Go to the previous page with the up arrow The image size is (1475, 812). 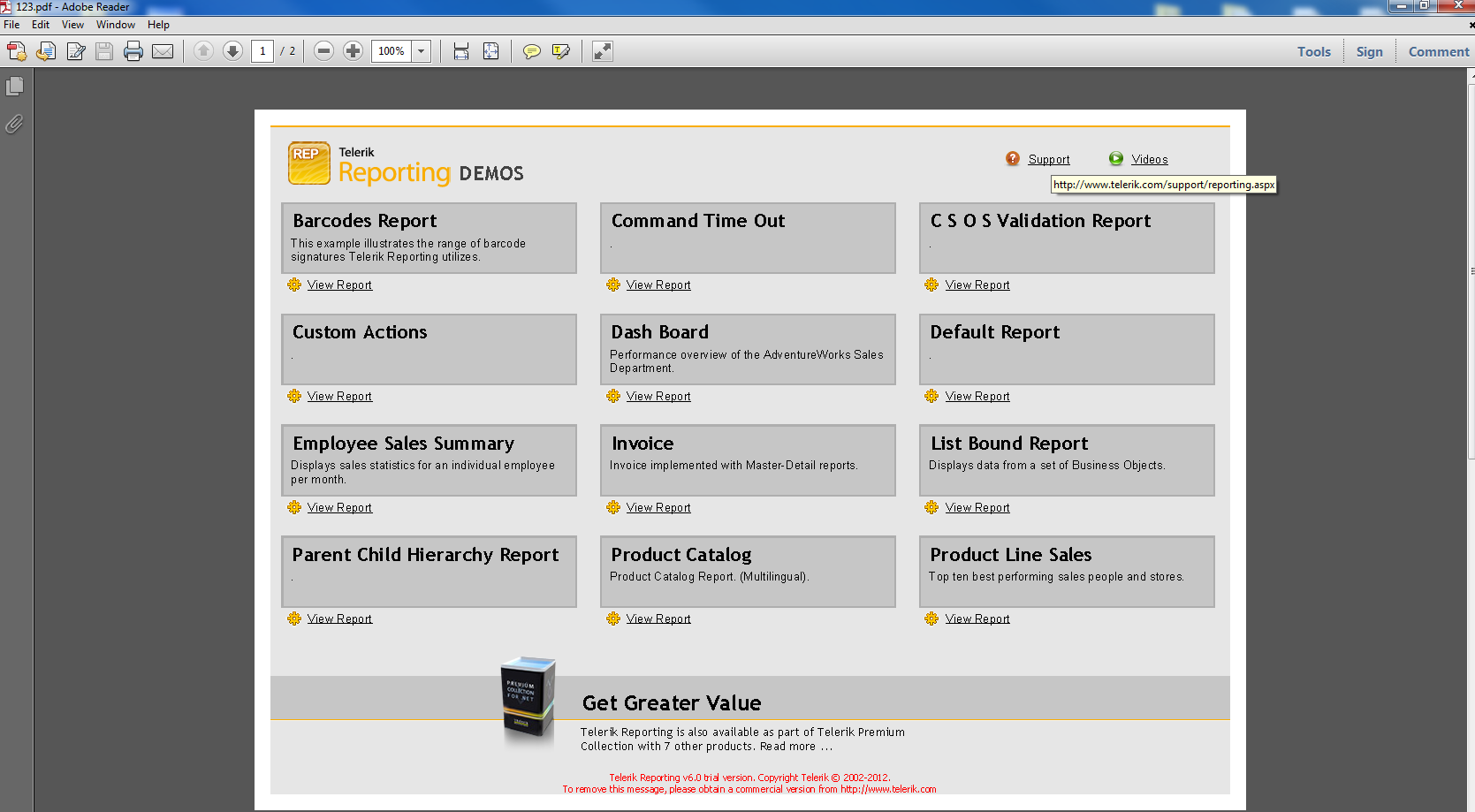(203, 51)
